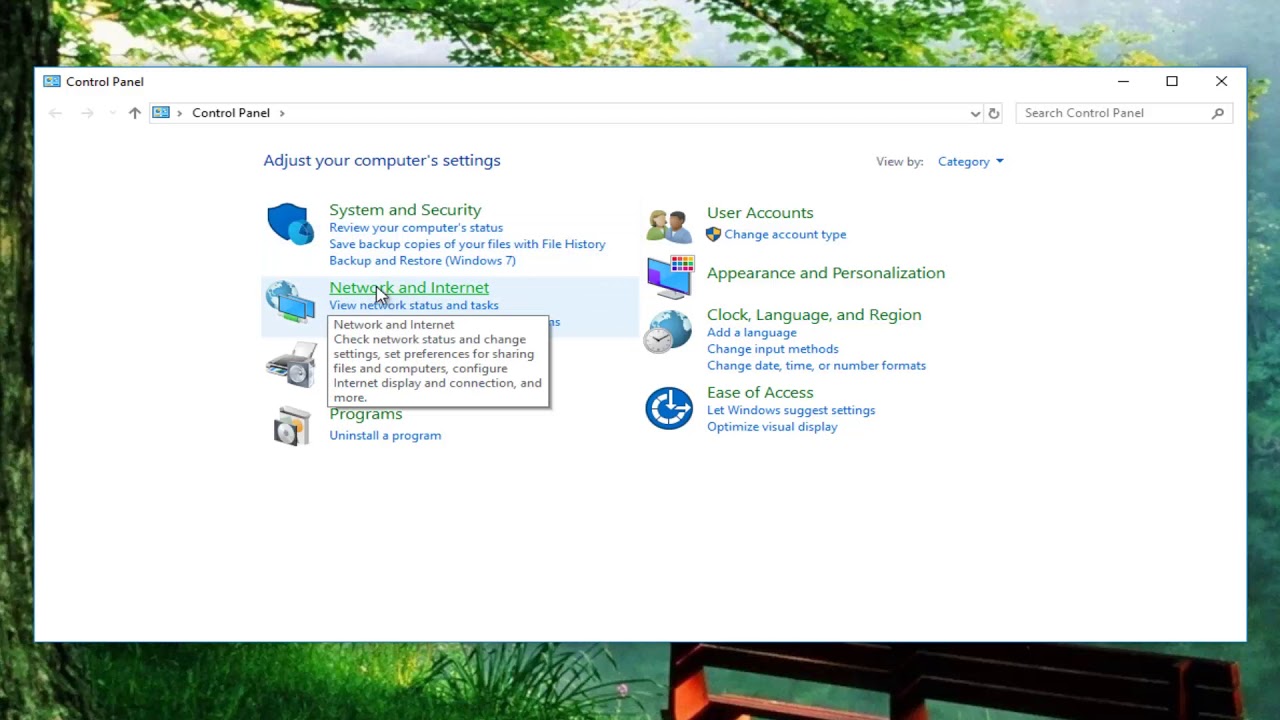Open the Ease of Access heading
The image size is (1280, 720).
[x=760, y=393]
